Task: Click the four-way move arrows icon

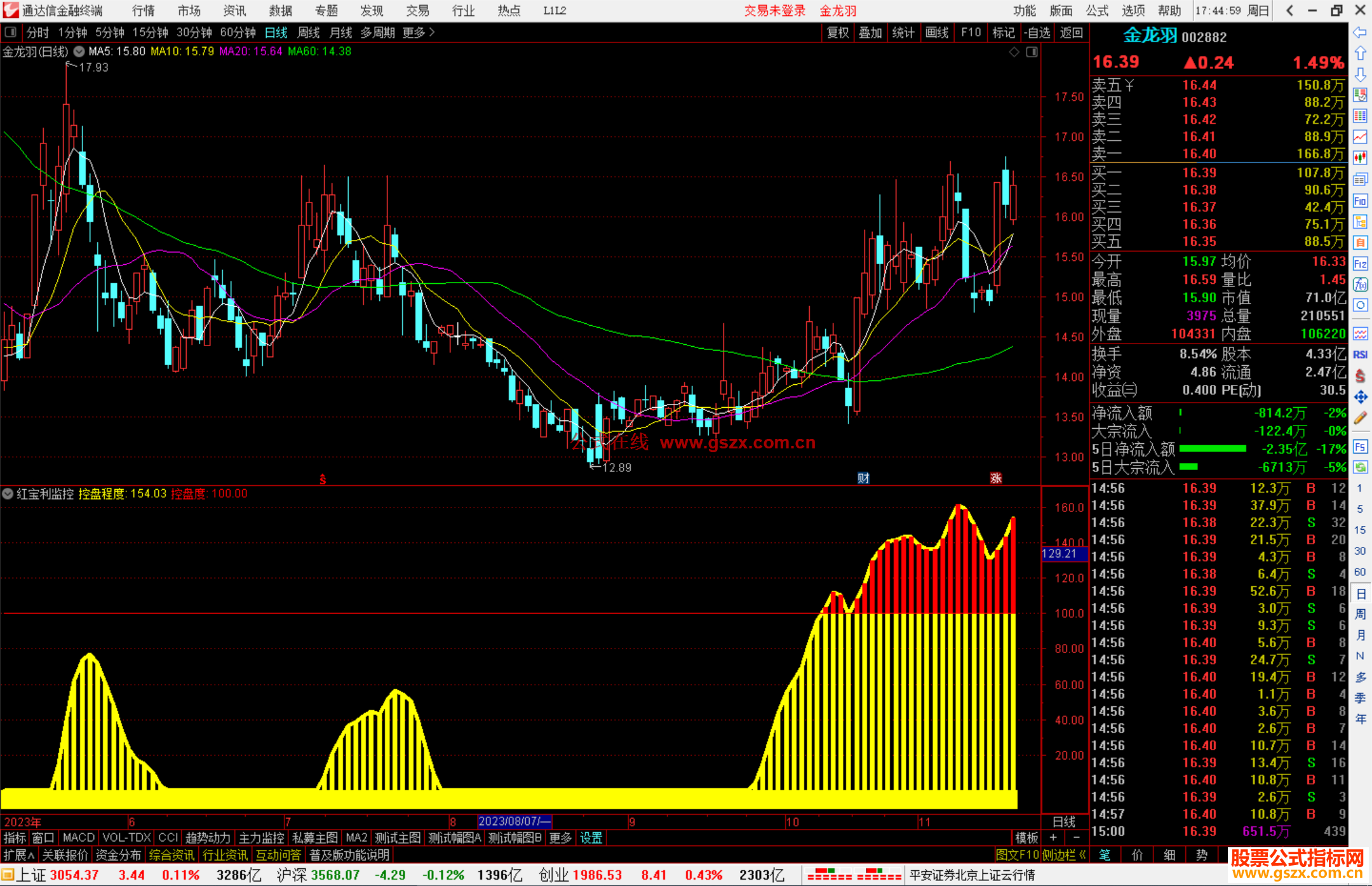Action: [x=1360, y=397]
